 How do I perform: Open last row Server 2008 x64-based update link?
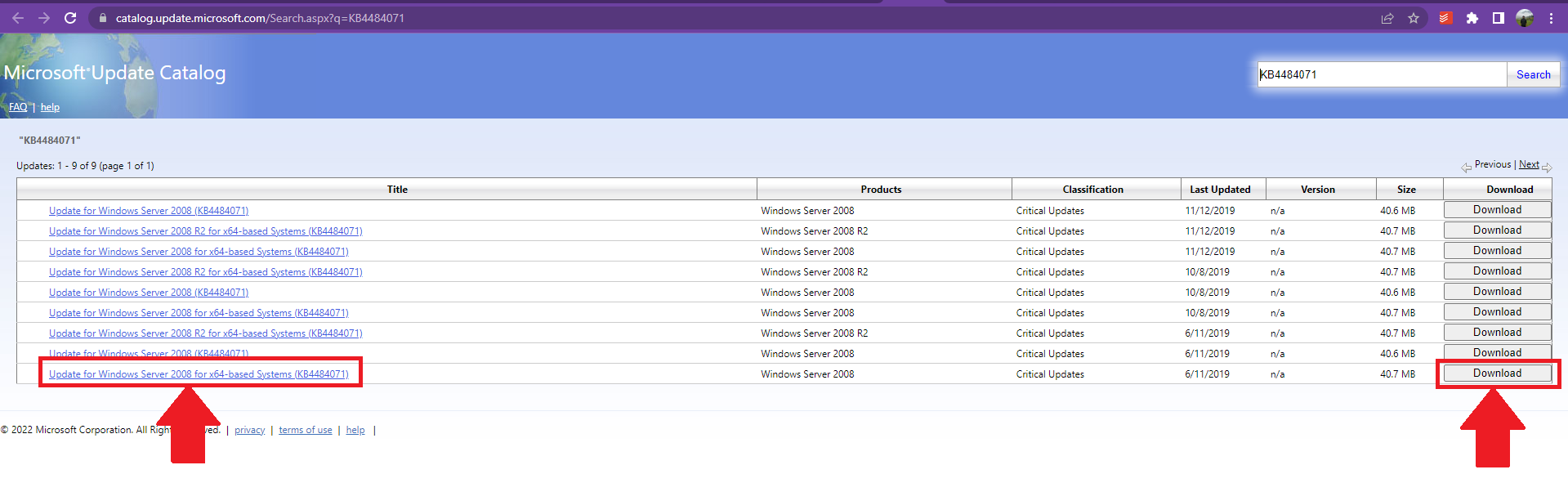click(199, 374)
